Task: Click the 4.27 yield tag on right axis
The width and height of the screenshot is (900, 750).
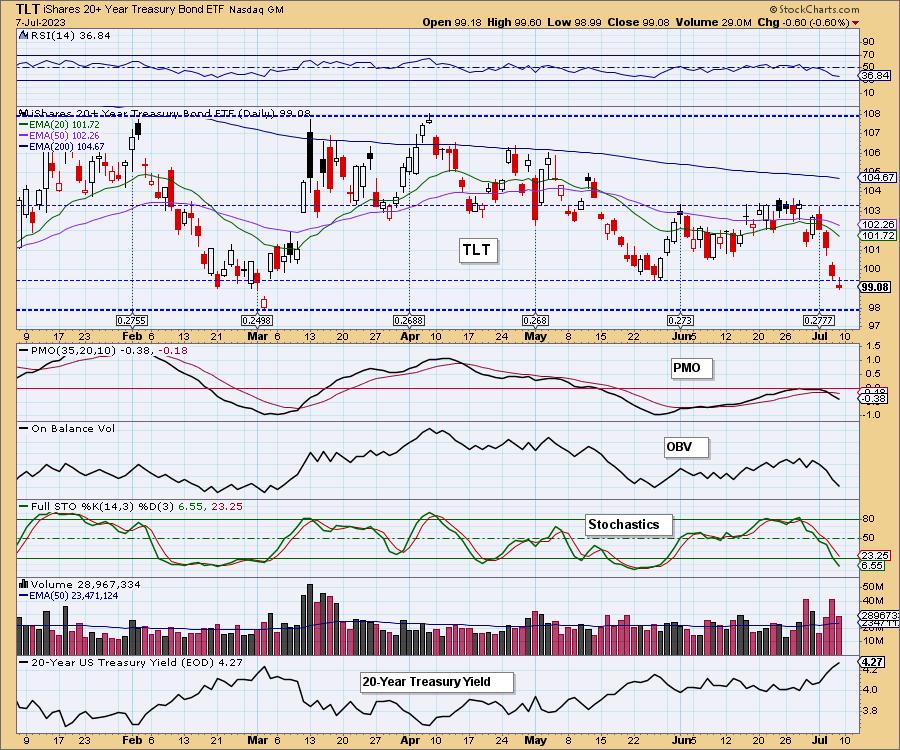Action: pos(871,662)
